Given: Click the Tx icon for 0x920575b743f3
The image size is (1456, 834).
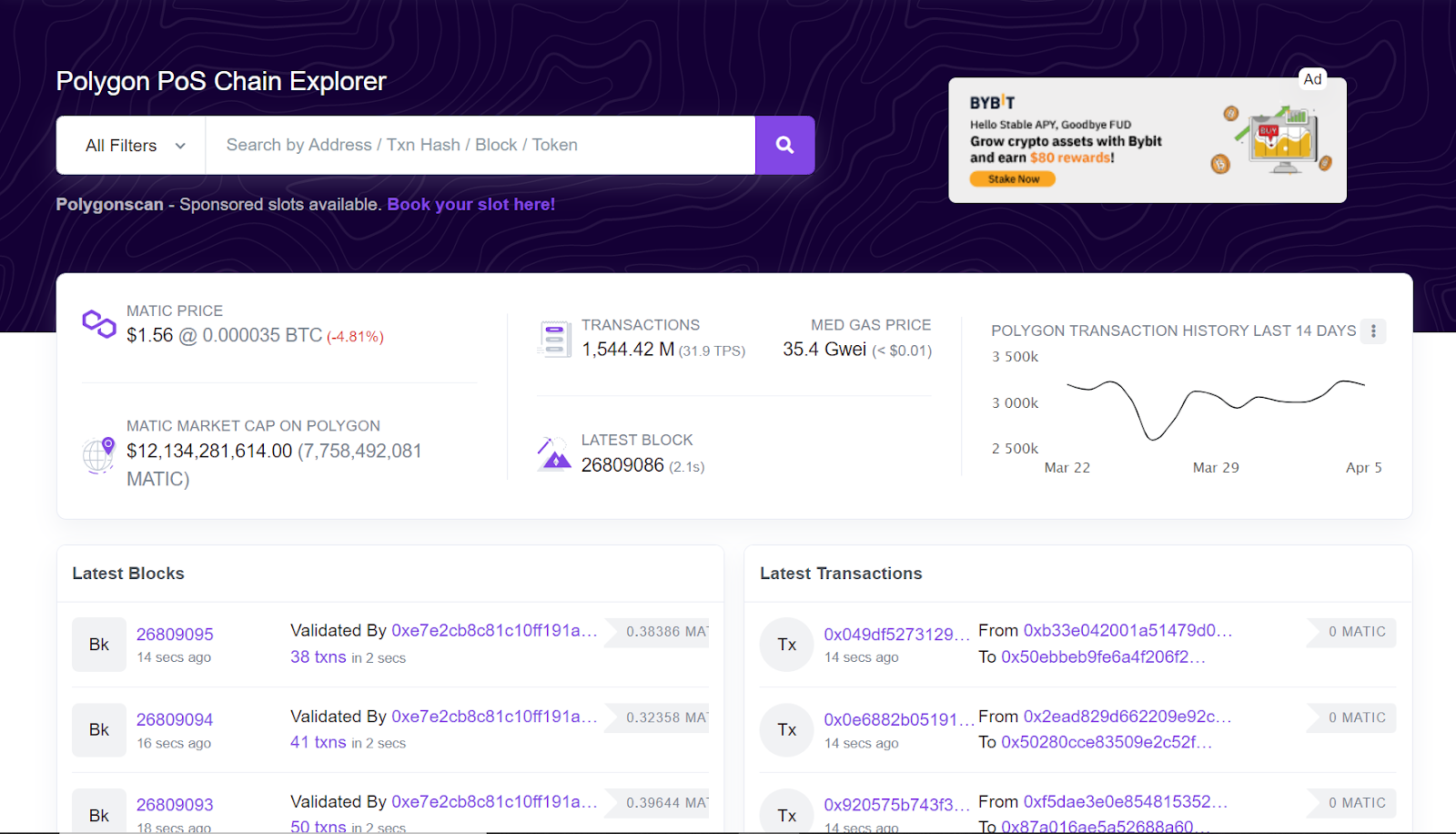Looking at the screenshot, I should point(787,812).
